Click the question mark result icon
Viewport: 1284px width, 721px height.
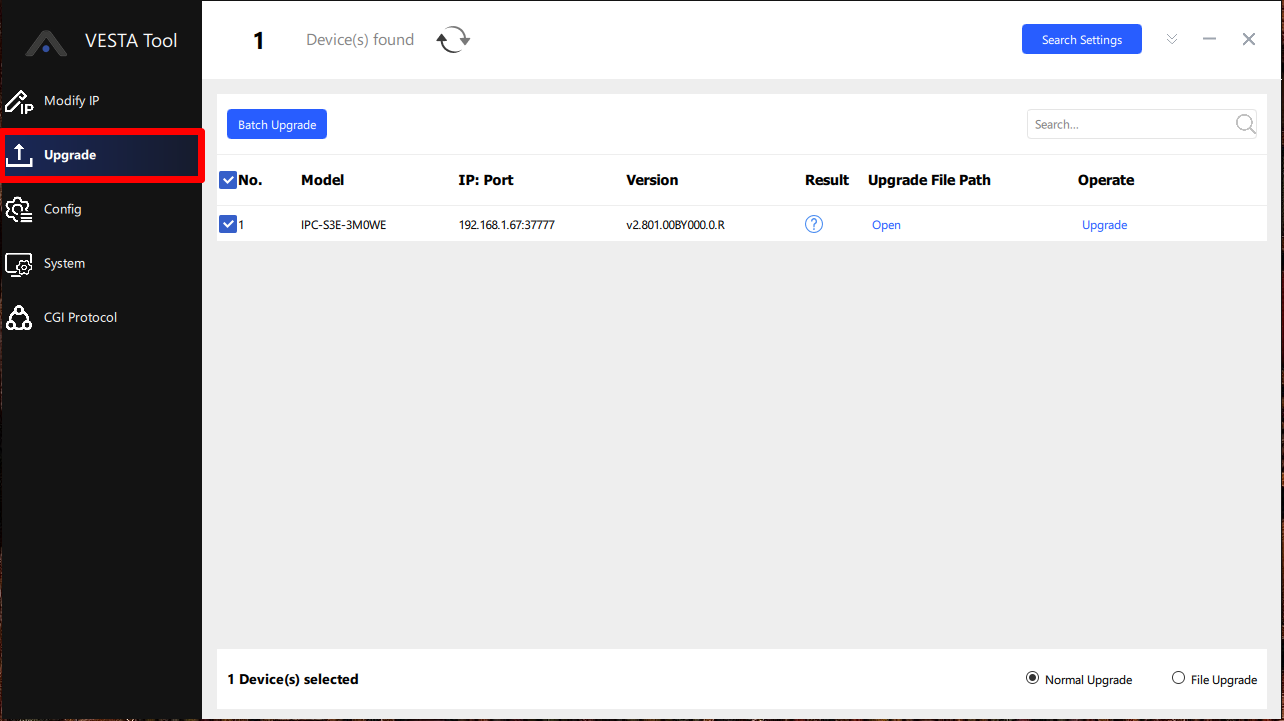(x=814, y=225)
